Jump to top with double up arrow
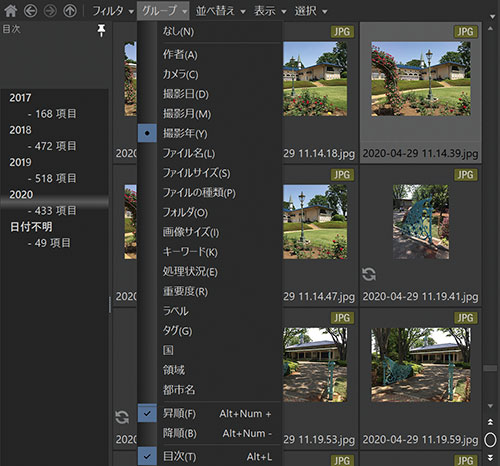 [x=490, y=422]
